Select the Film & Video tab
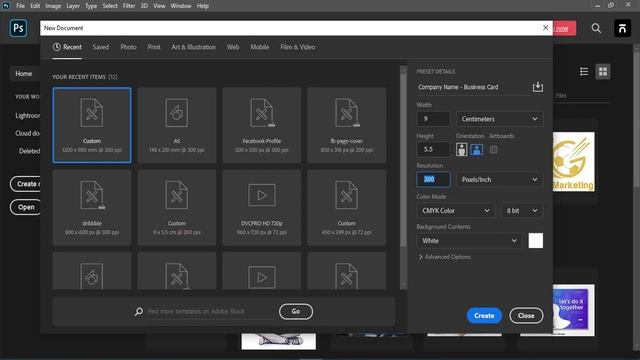Viewport: 640px width, 360px height. tap(298, 47)
